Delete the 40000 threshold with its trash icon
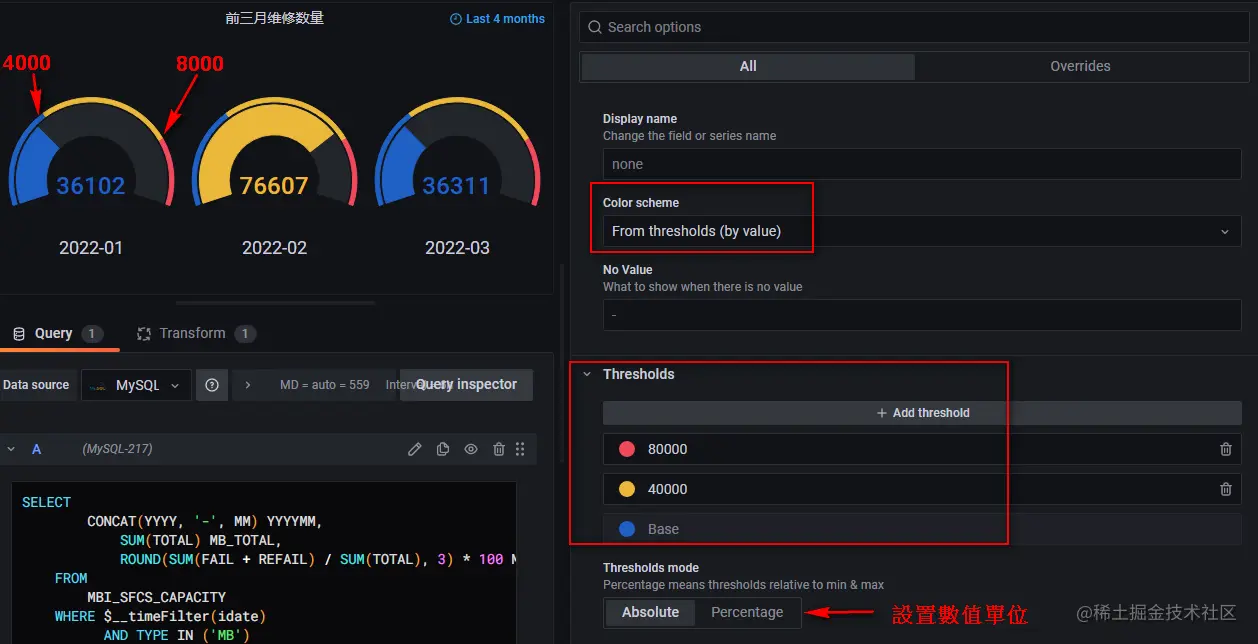Screen dimensions: 1258x644 point(1226,489)
